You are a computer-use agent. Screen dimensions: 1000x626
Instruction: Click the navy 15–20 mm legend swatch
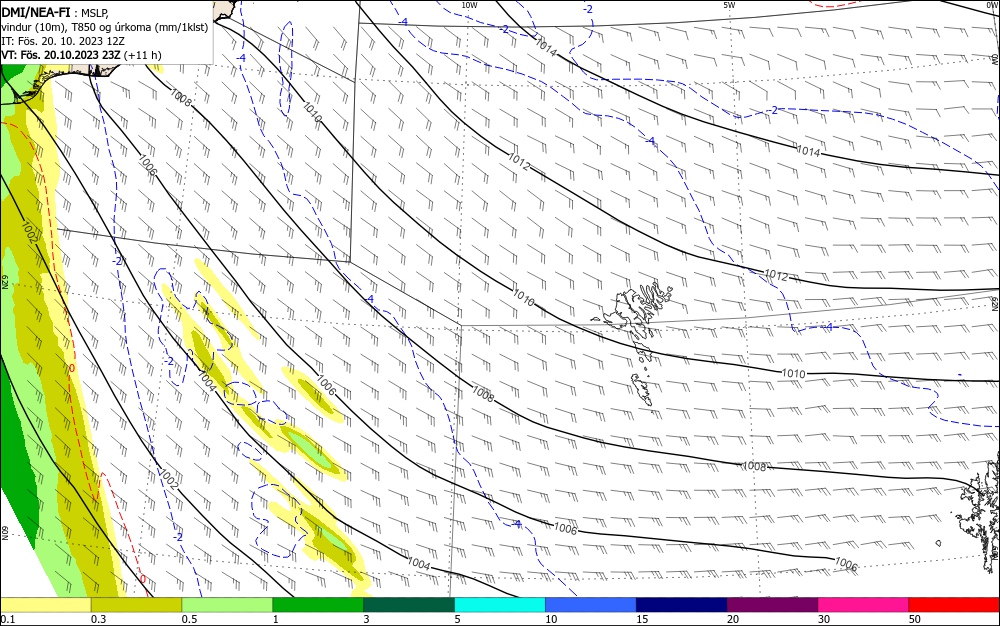pos(682,605)
